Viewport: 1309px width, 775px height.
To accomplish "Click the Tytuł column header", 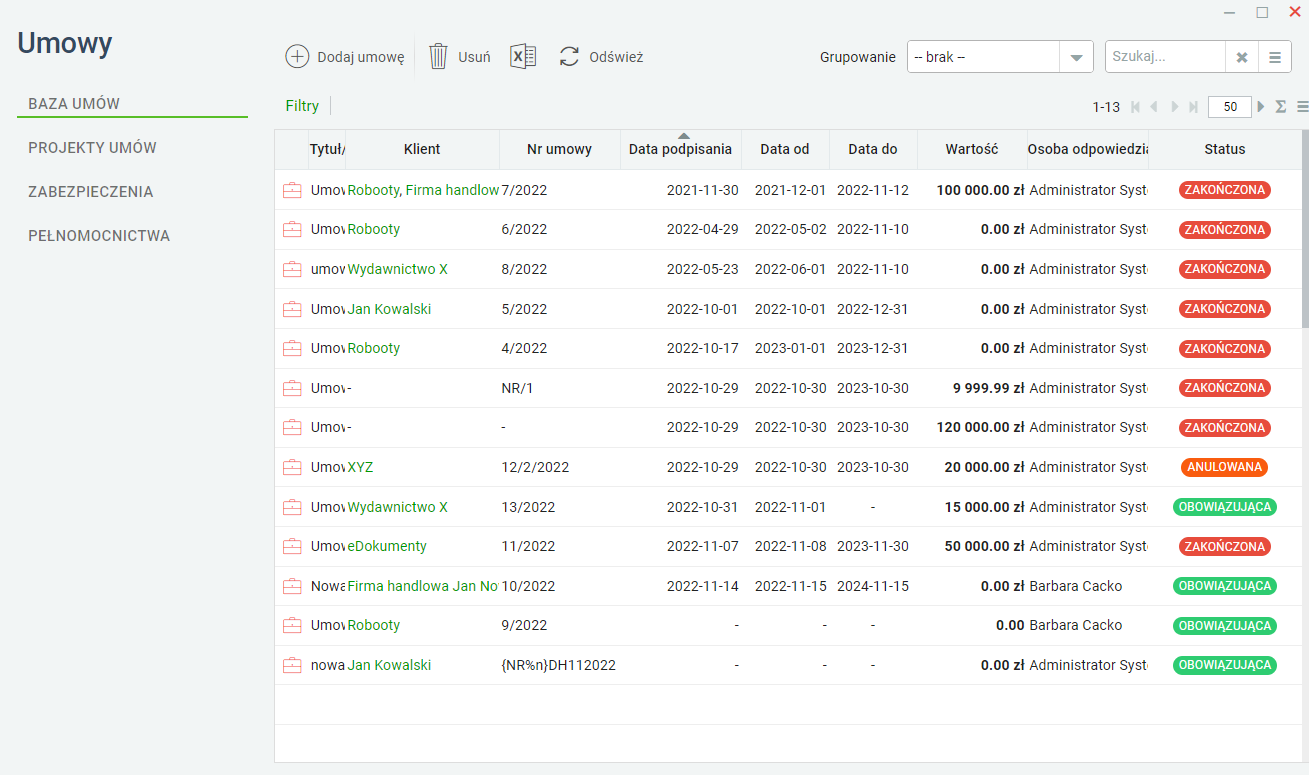I will [327, 149].
